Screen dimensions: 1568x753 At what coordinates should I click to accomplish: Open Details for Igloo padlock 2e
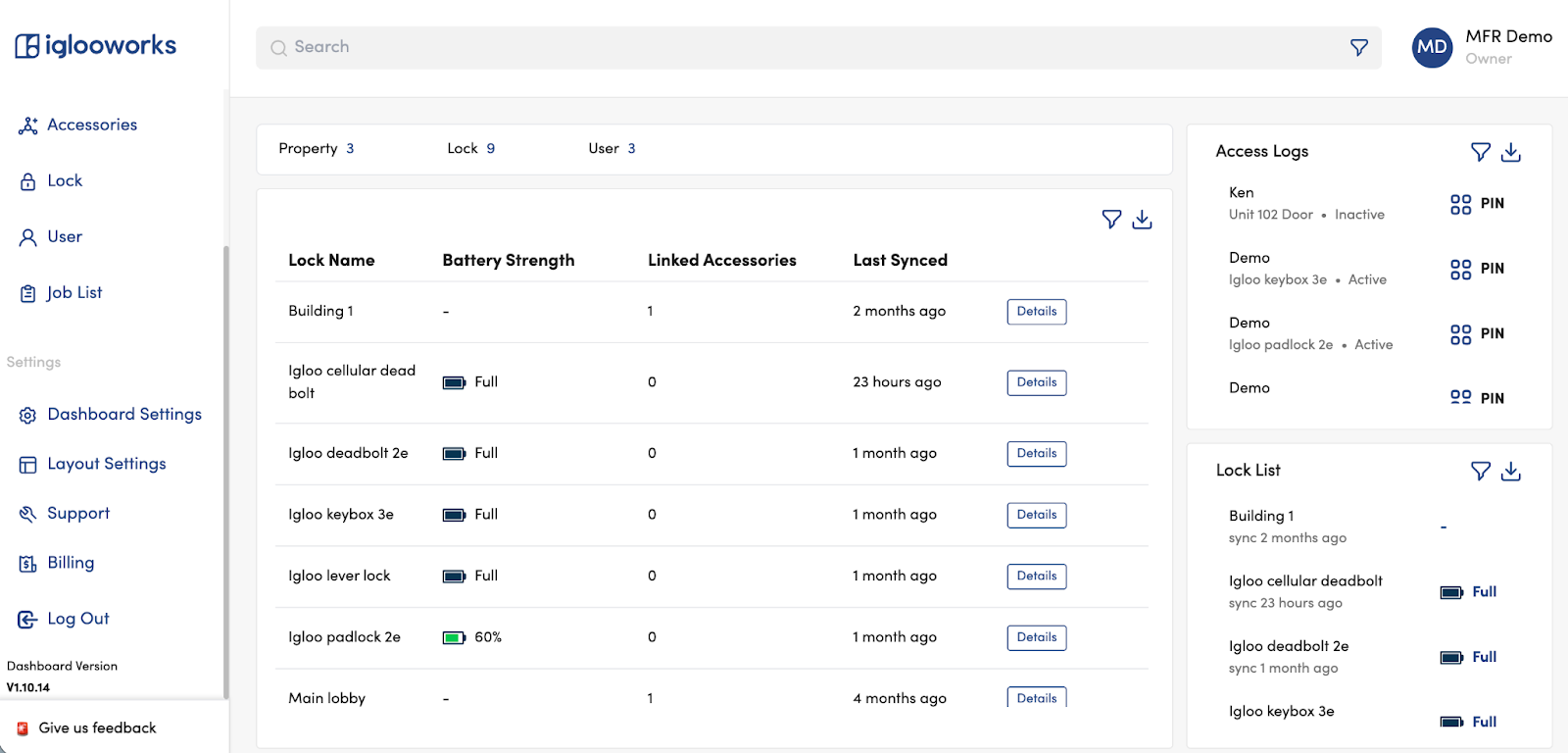click(x=1036, y=637)
